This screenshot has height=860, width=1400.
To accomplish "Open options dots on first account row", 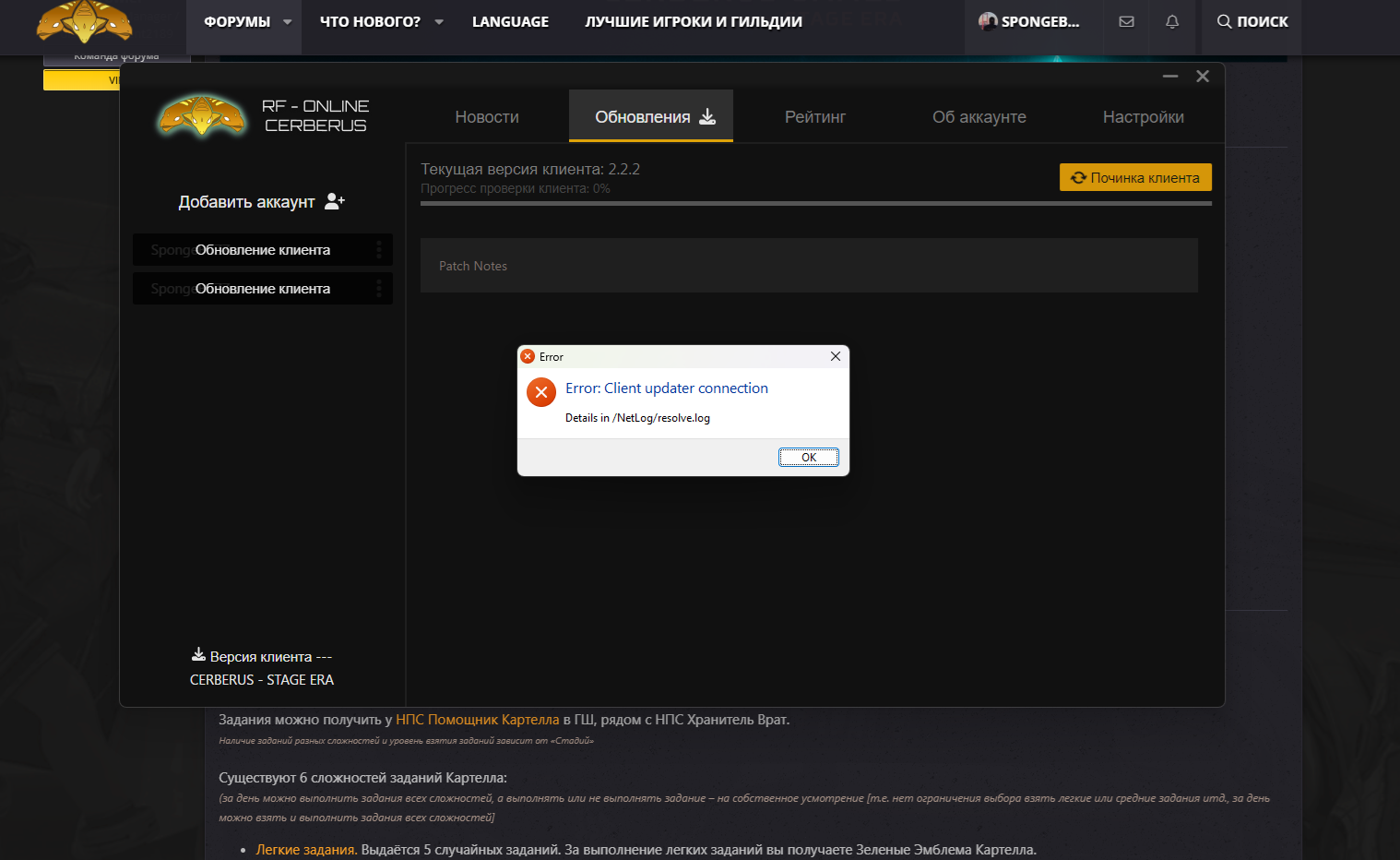I will click(379, 250).
